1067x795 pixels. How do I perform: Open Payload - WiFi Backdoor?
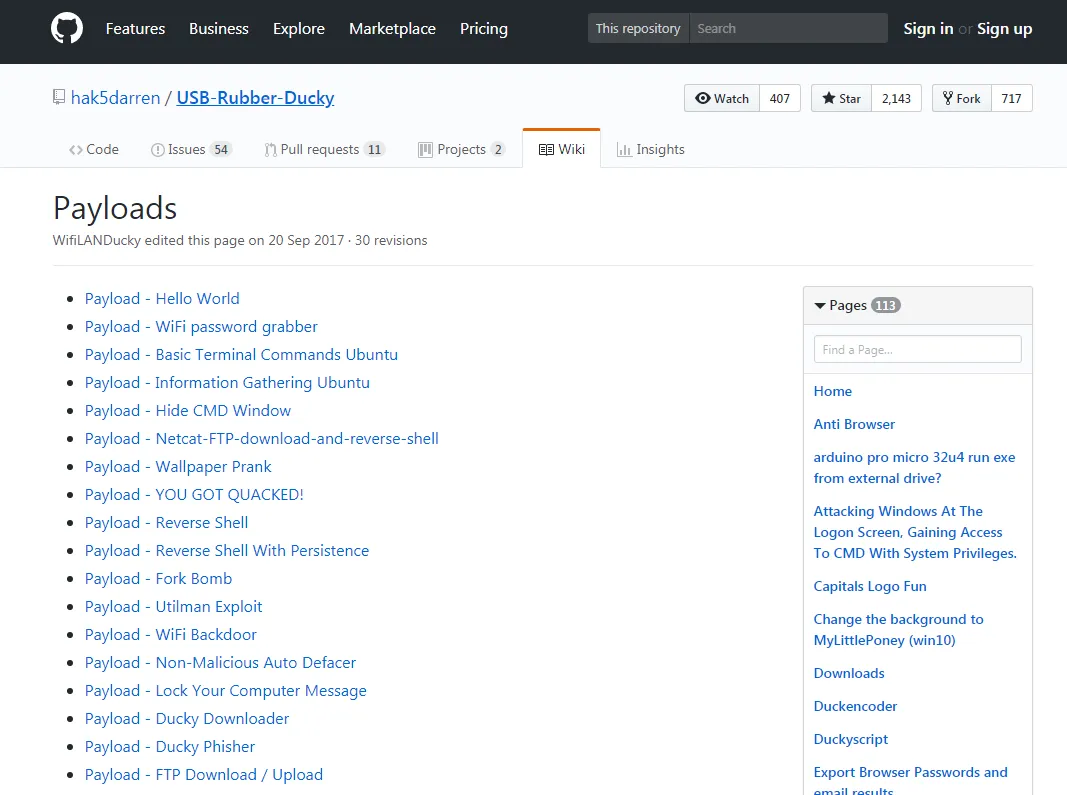171,634
